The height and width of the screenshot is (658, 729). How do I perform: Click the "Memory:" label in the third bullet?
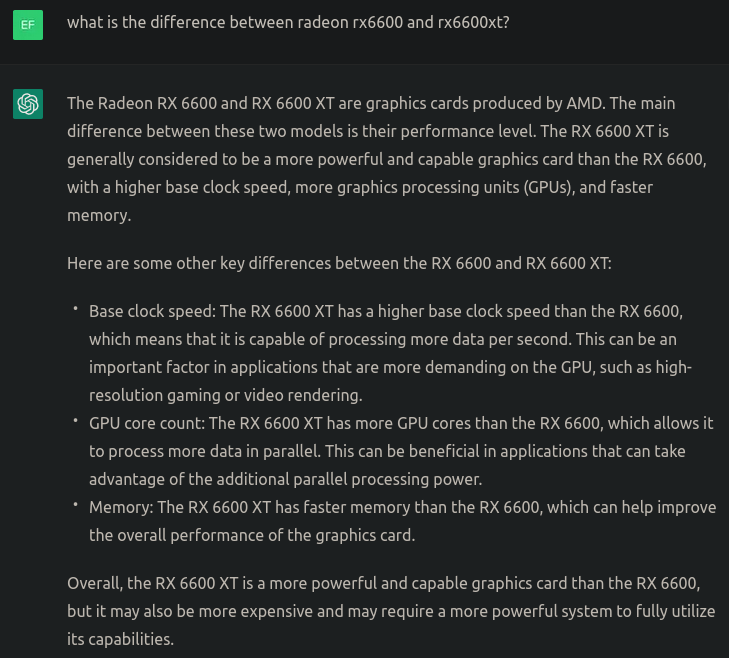click(x=121, y=507)
